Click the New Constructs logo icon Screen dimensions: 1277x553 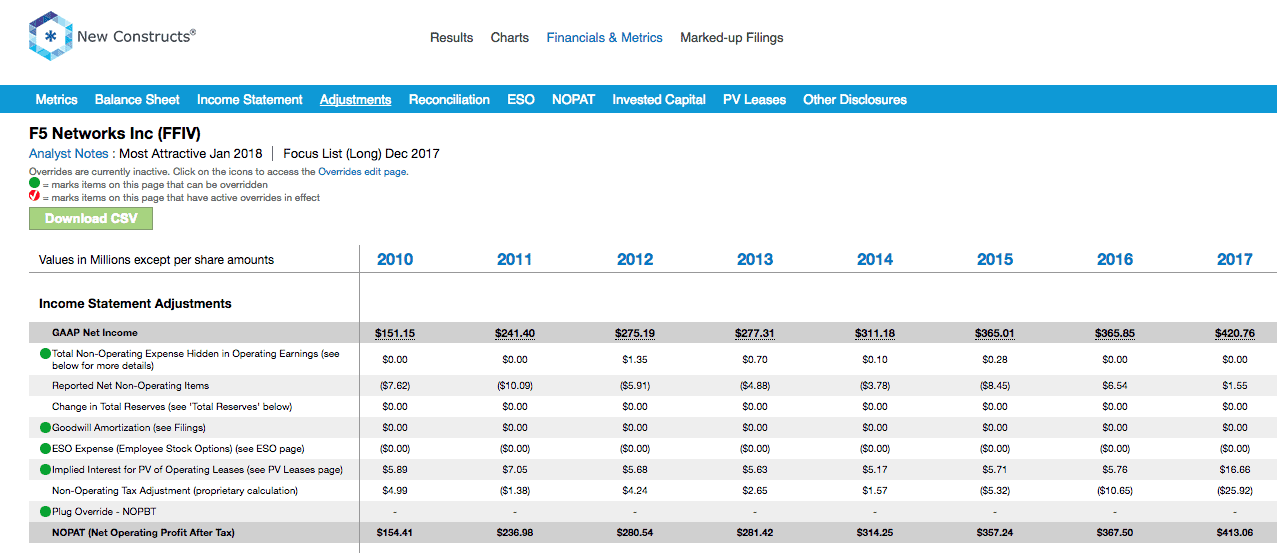coord(50,37)
